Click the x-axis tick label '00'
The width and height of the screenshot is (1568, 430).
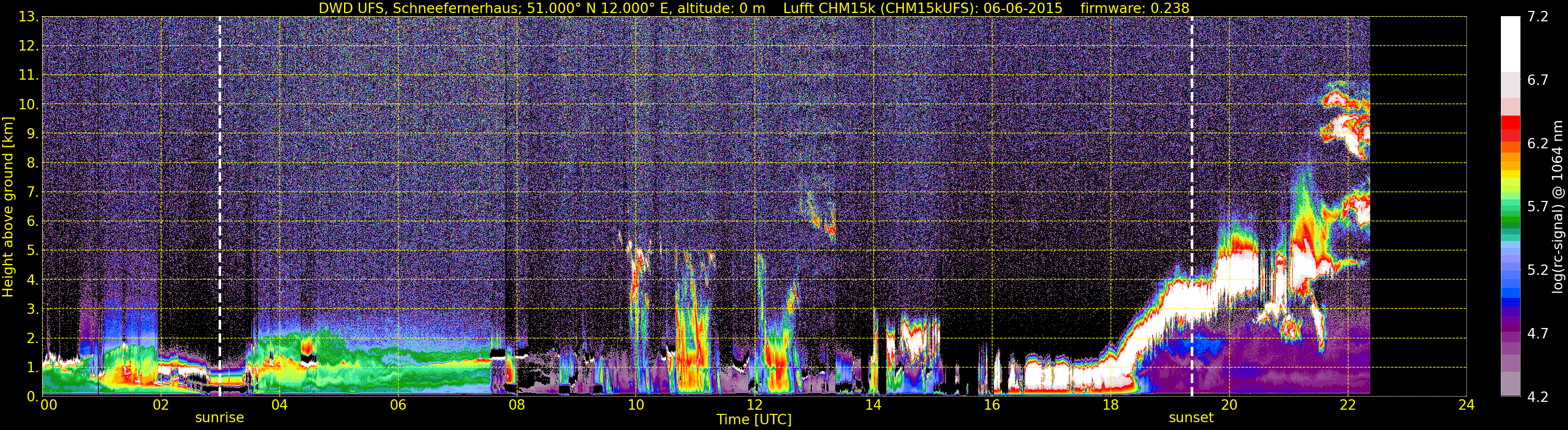coord(49,405)
